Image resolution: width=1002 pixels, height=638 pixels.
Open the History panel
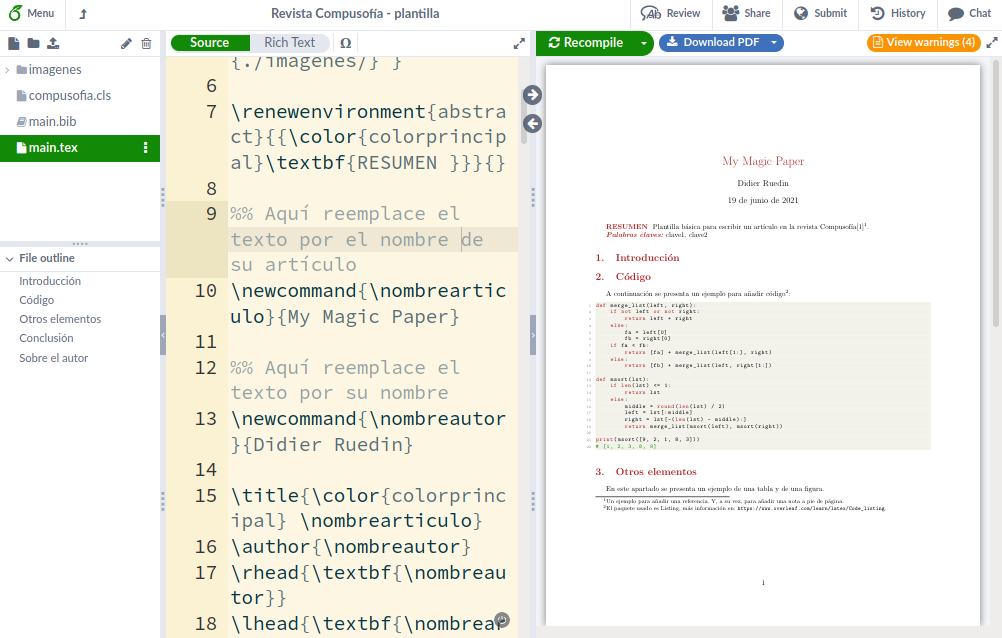(898, 14)
